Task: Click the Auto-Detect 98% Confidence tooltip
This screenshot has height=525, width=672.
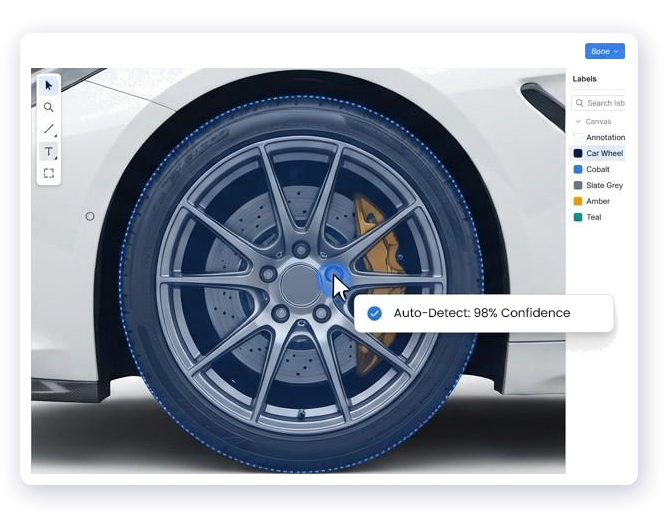Action: point(481,313)
